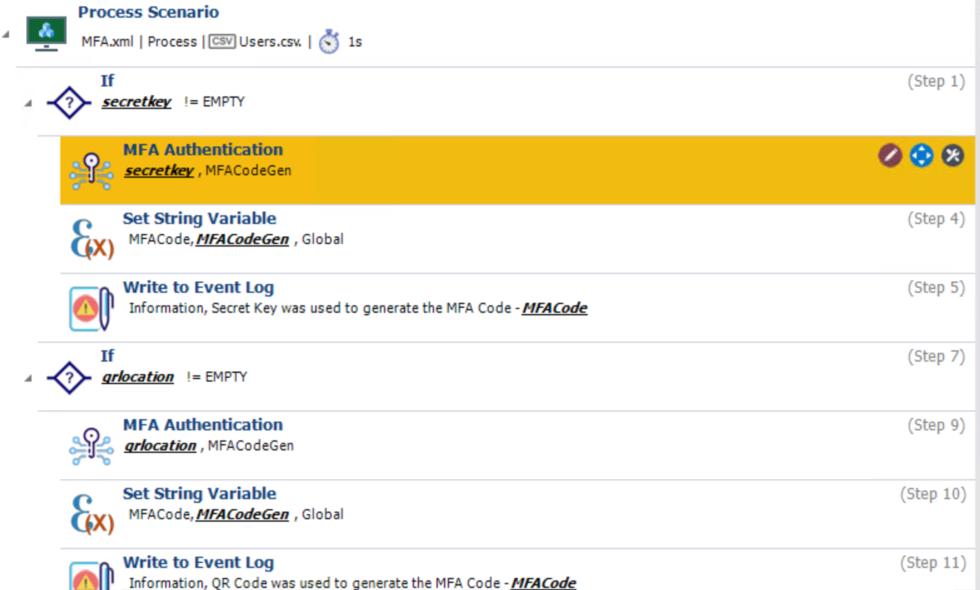Click the Step 9 MFA Authentication icon

91,446
